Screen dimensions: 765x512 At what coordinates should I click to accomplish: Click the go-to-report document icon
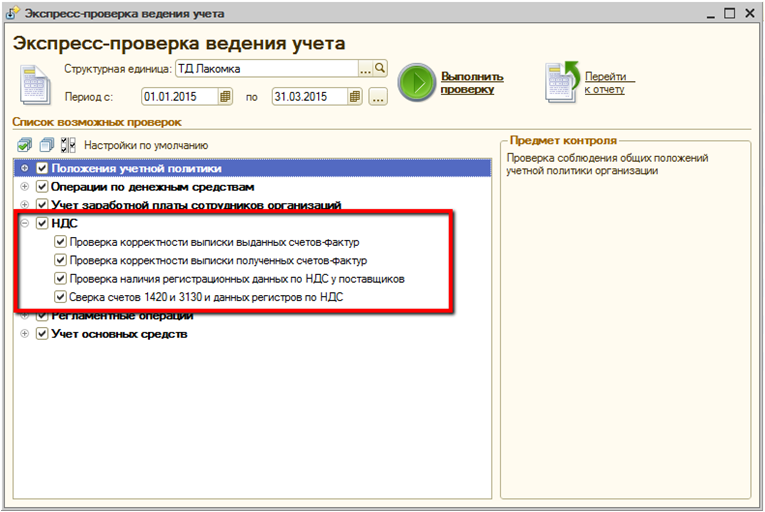(x=562, y=82)
